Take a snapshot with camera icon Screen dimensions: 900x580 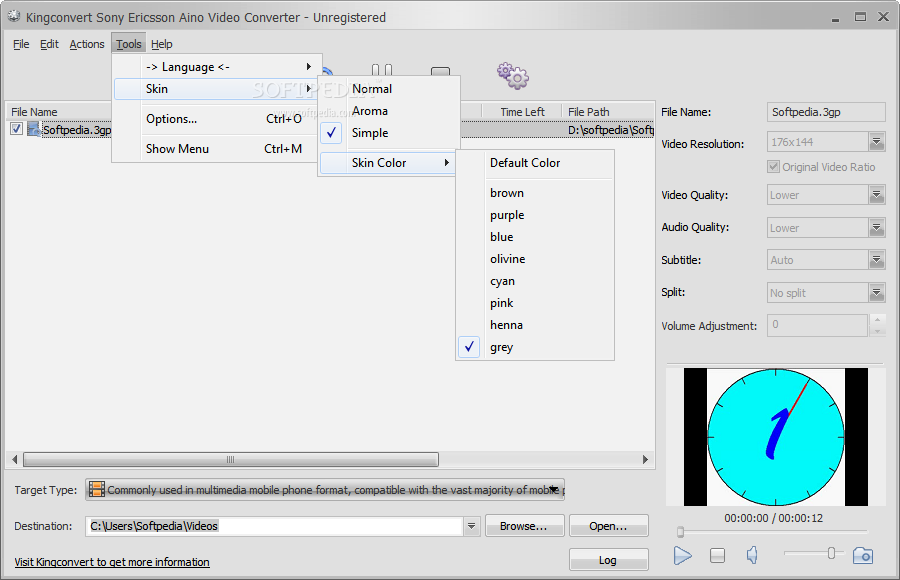(x=863, y=555)
